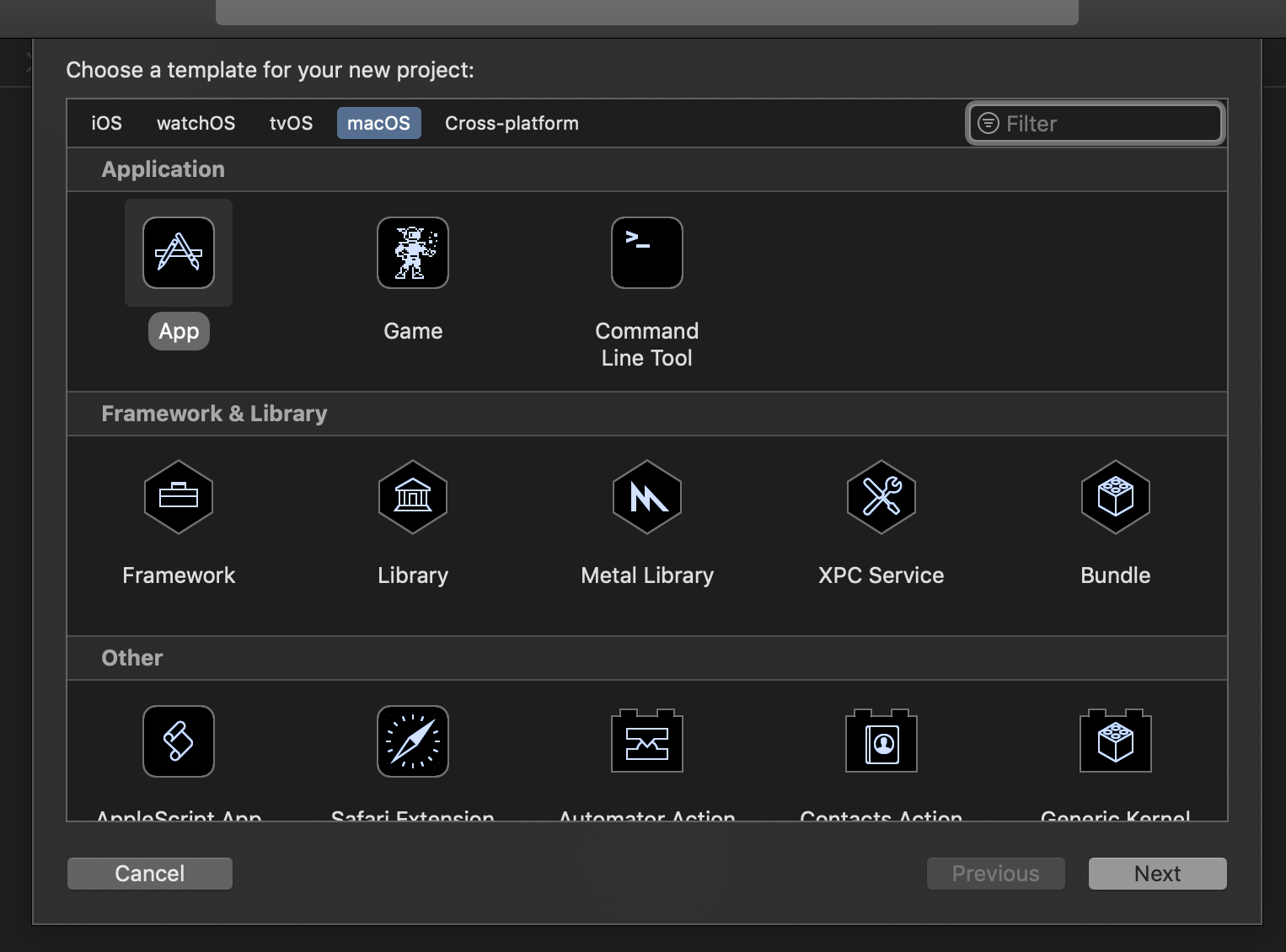Switch to the iOS platform tab

click(107, 123)
